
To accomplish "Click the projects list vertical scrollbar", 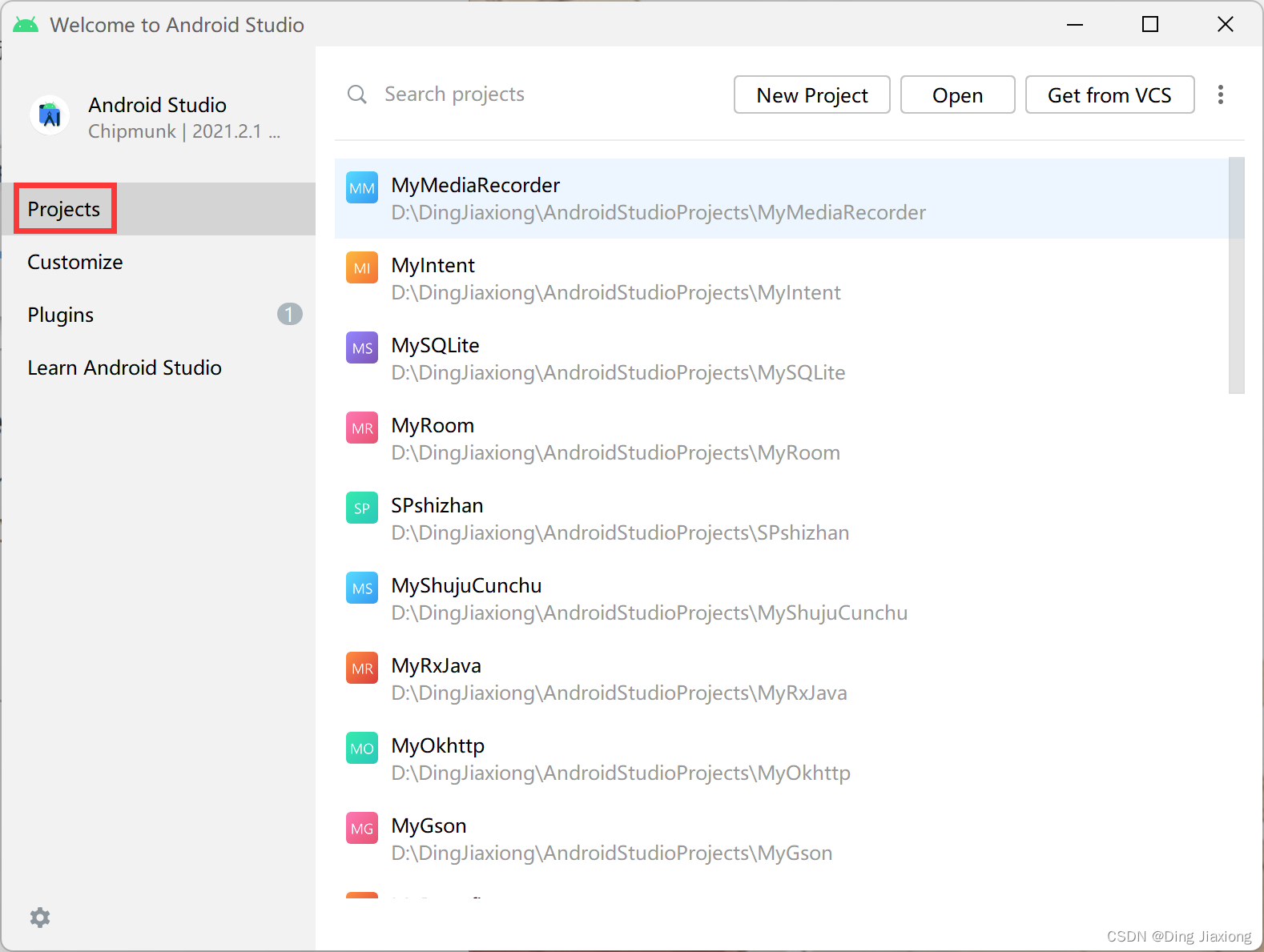I will coord(1237,275).
